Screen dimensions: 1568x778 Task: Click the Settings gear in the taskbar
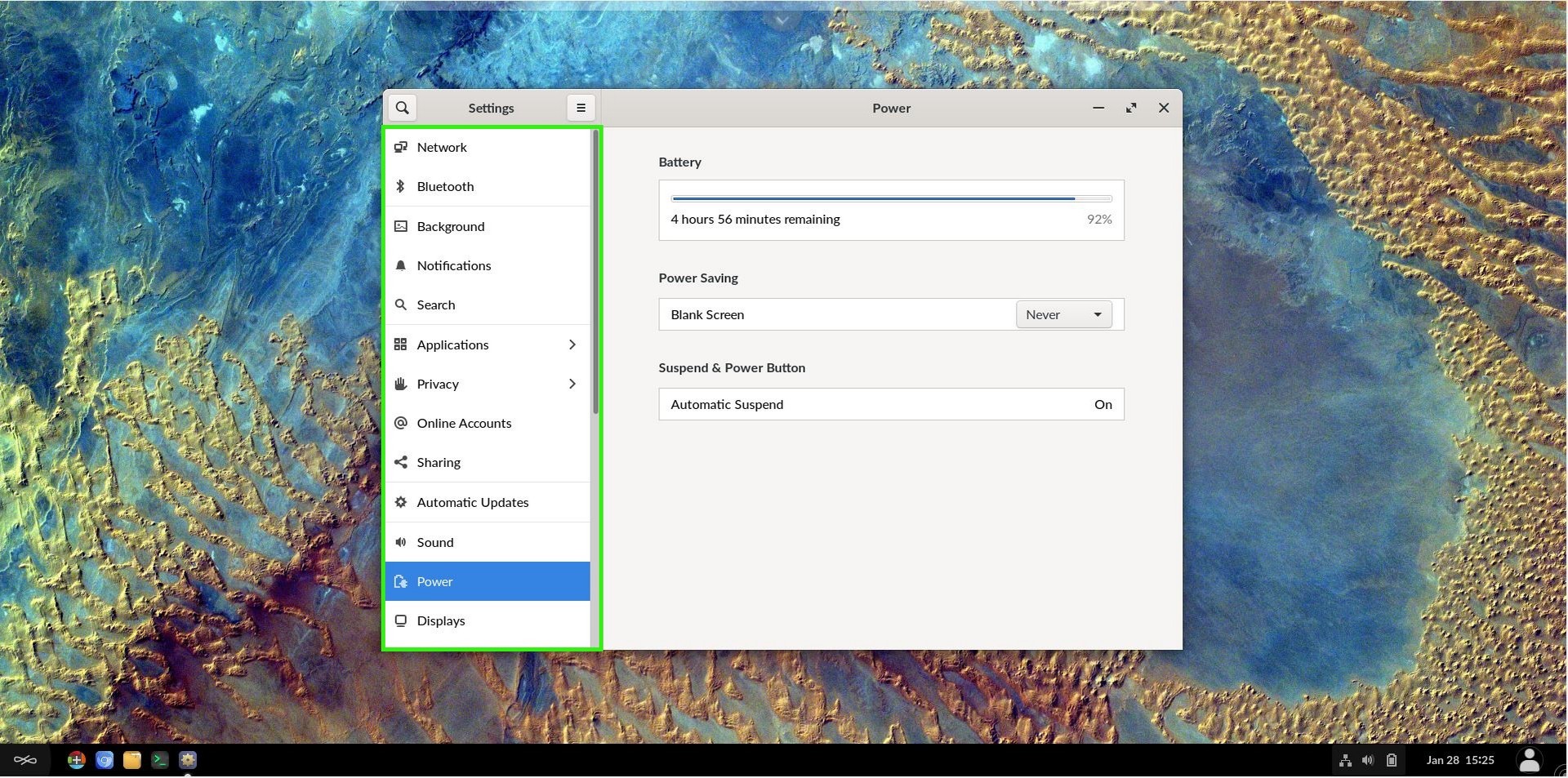click(x=188, y=760)
